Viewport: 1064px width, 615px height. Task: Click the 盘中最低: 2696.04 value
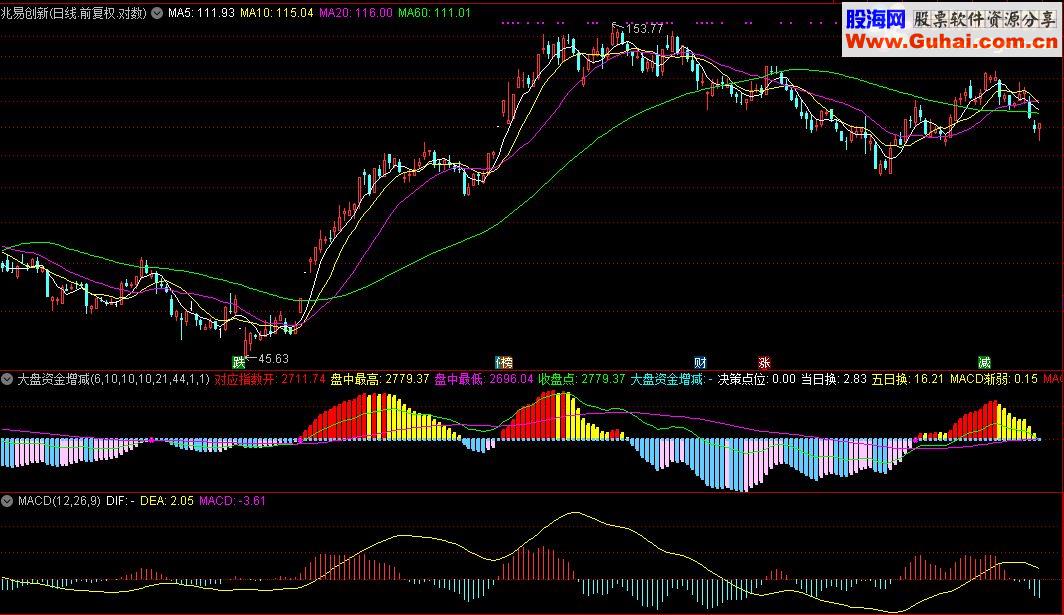tap(484, 379)
